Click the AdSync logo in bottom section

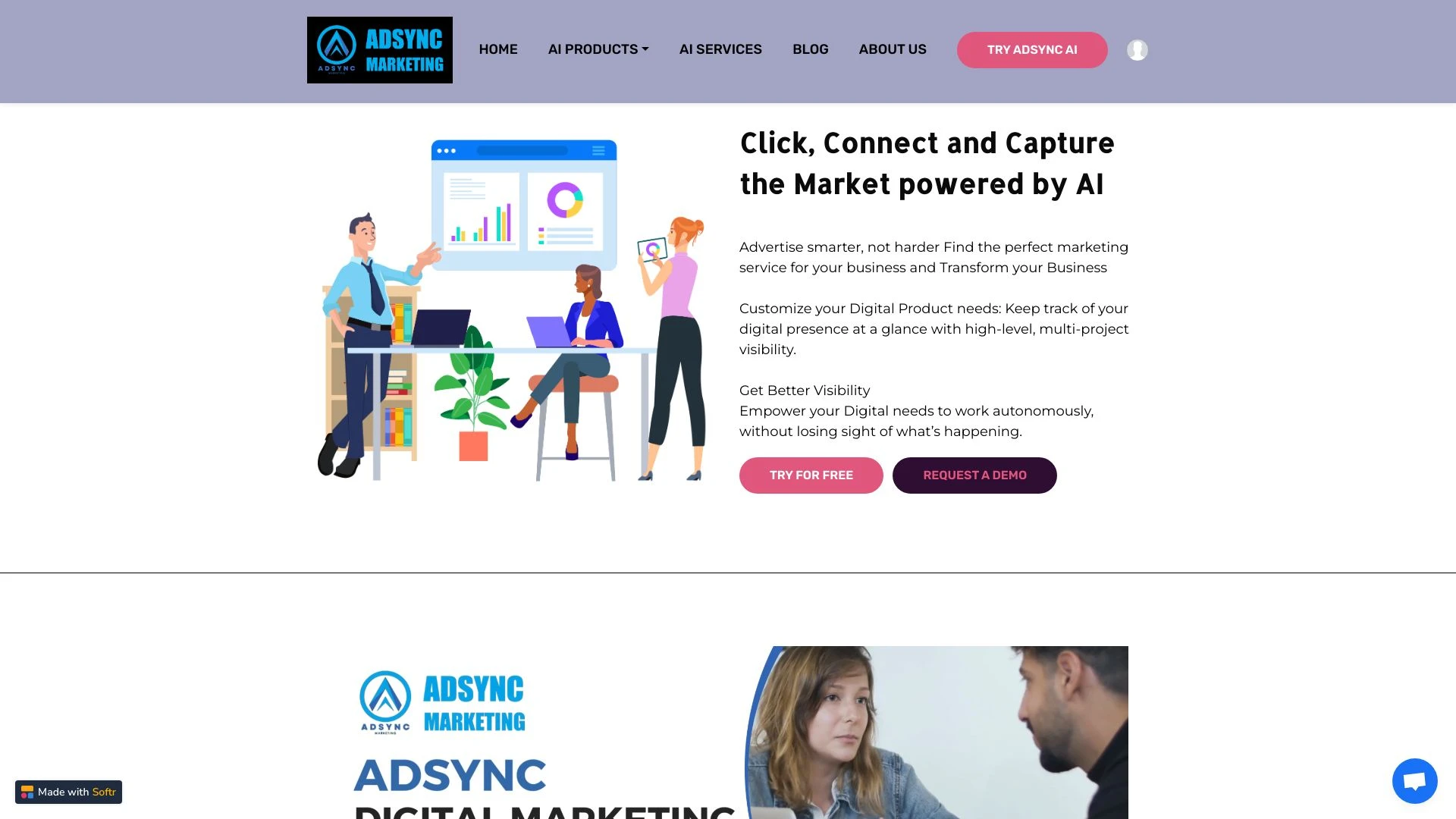pyautogui.click(x=441, y=700)
